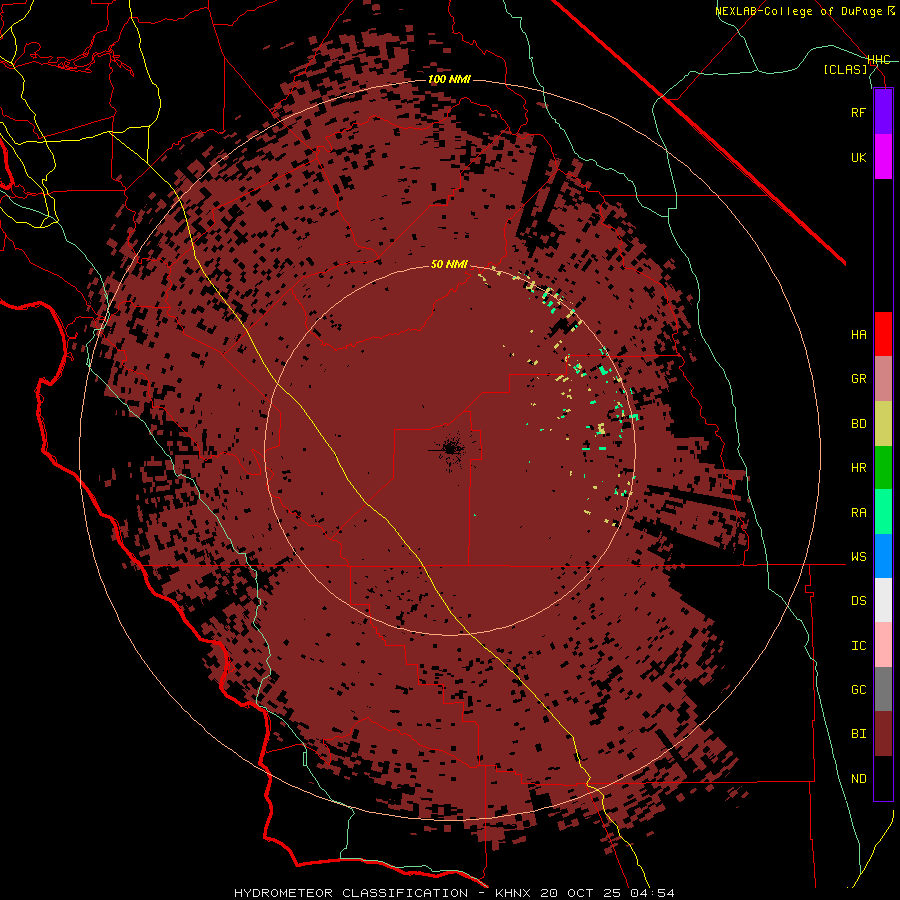Image resolution: width=900 pixels, height=900 pixels.
Task: Click the 'RF' legend label
Action: point(858,112)
